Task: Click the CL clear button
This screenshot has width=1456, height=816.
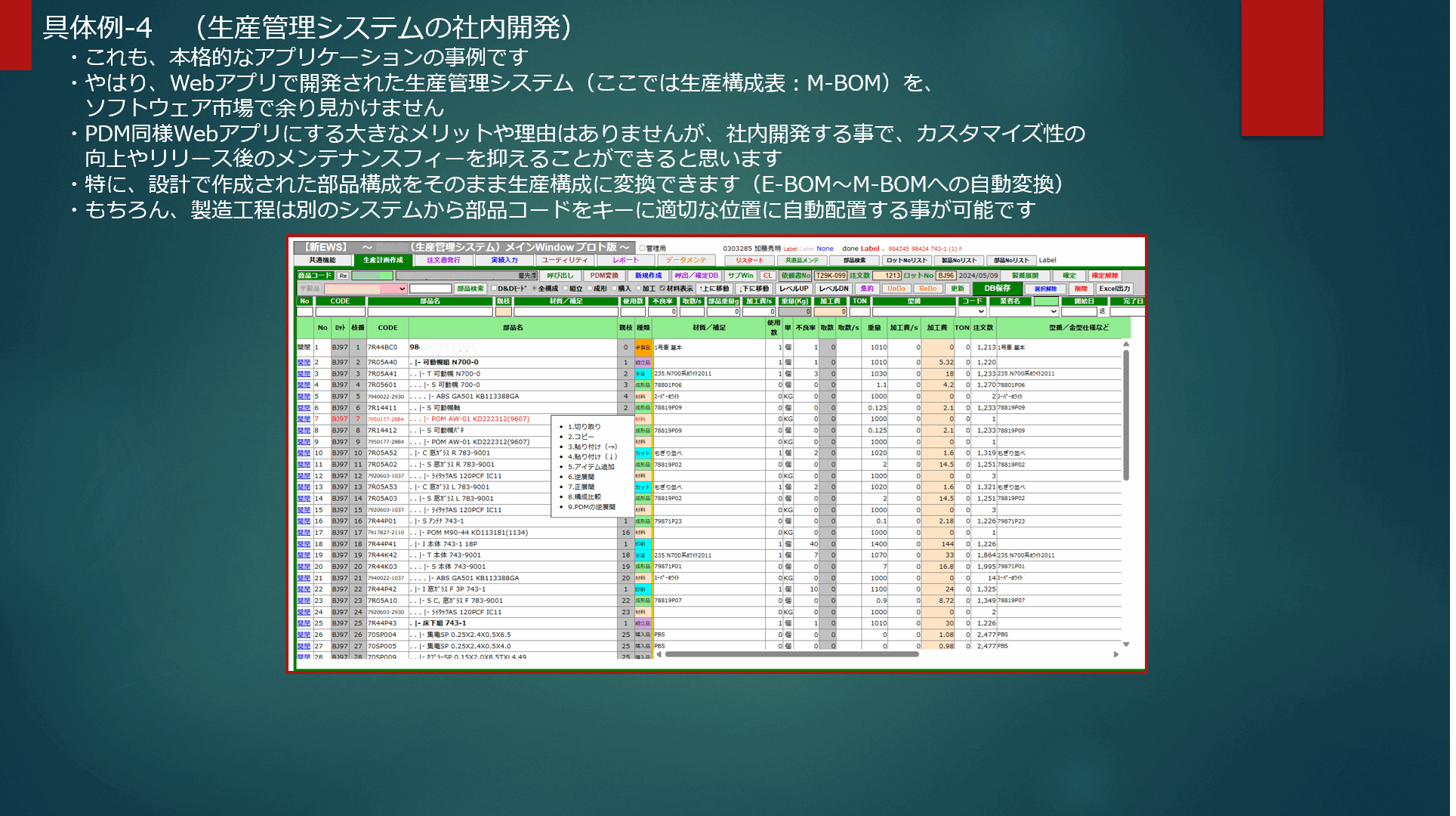Action: [x=767, y=276]
